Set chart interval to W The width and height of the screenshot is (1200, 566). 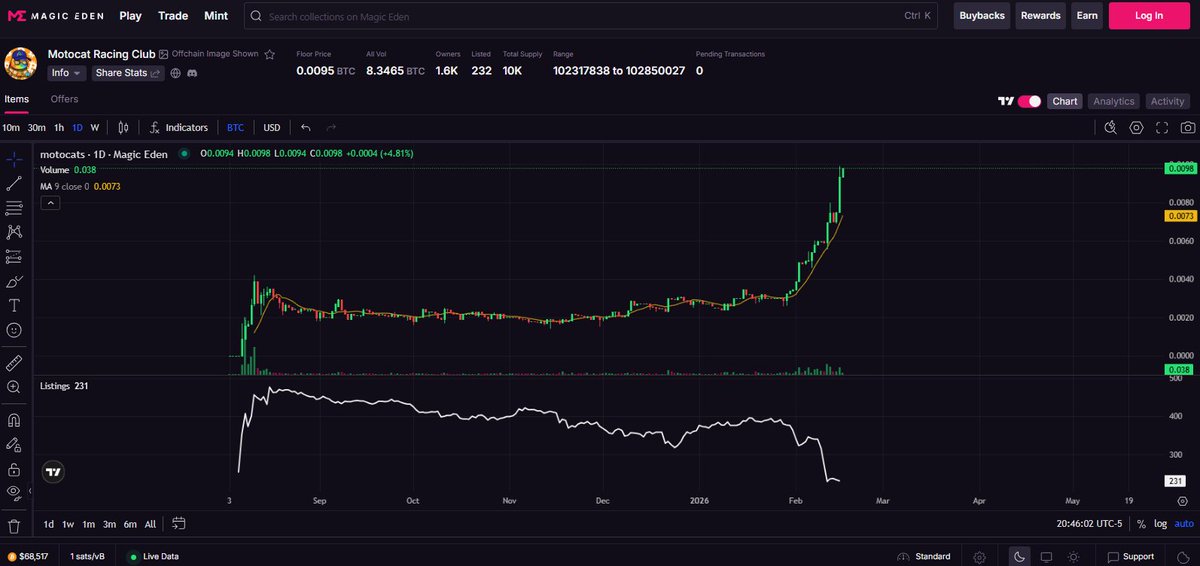tap(95, 128)
